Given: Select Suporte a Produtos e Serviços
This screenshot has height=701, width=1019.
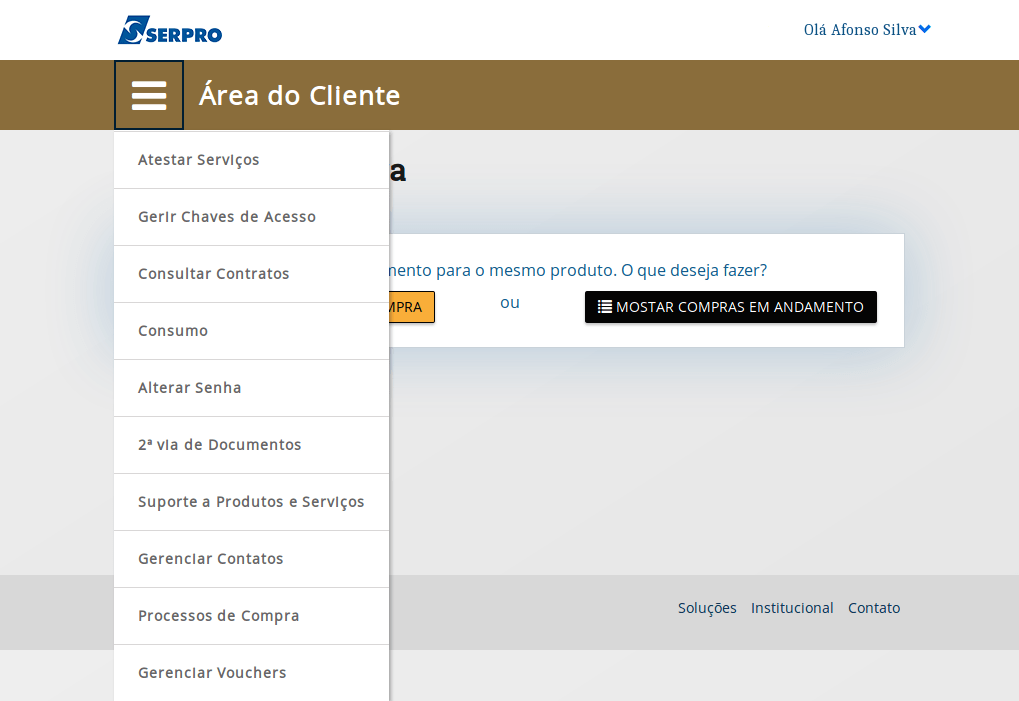Looking at the screenshot, I should point(251,502).
